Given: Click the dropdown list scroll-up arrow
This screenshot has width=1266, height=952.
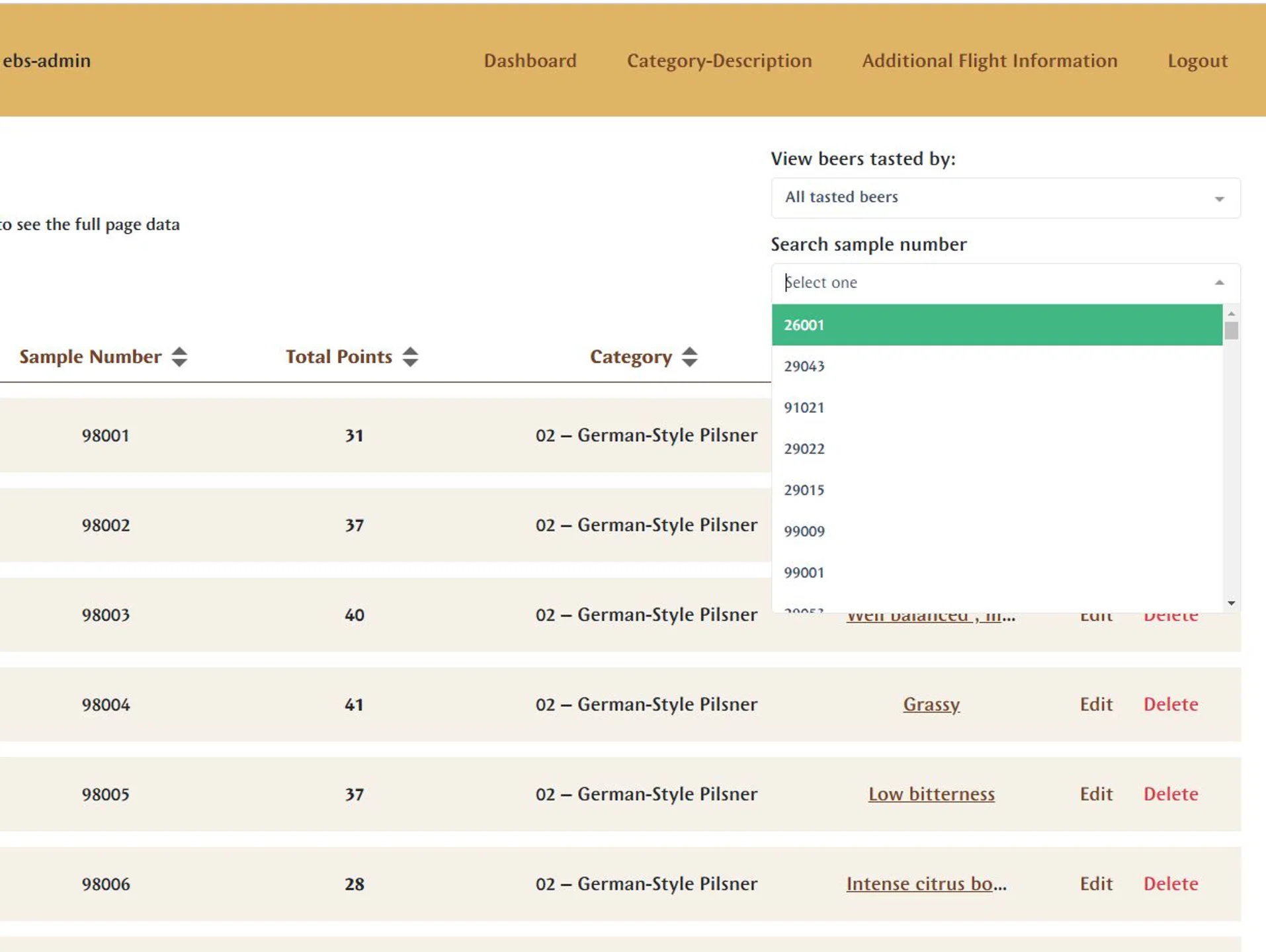Looking at the screenshot, I should pyautogui.click(x=1231, y=313).
